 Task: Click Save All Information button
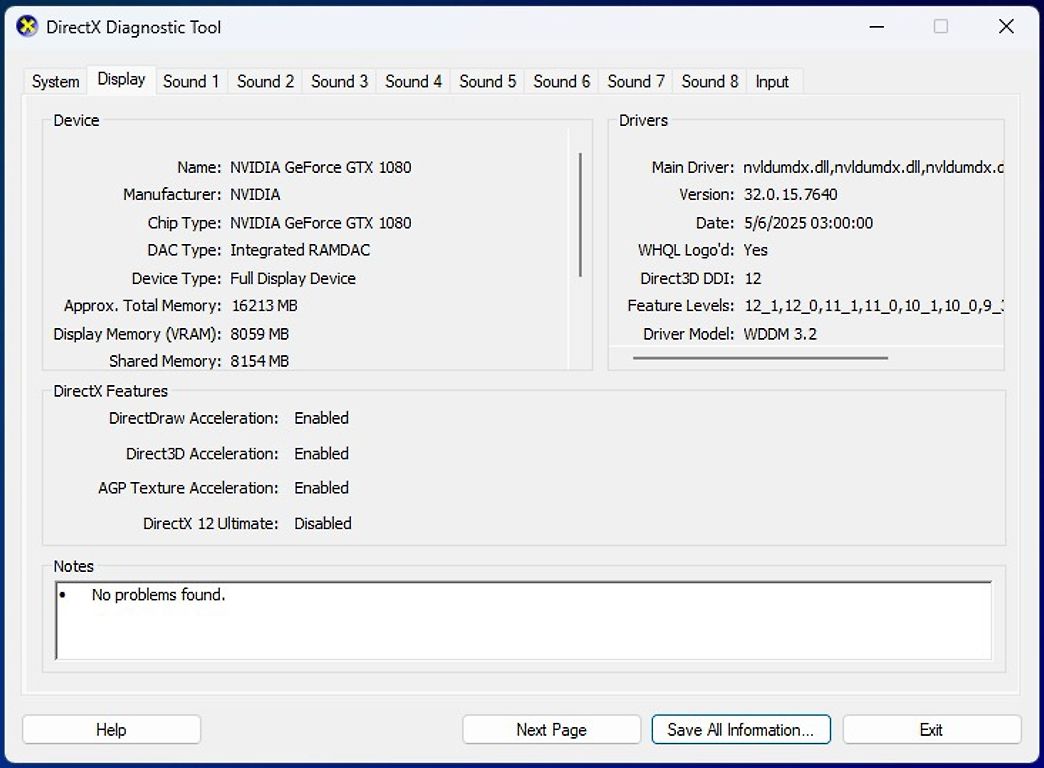click(741, 729)
